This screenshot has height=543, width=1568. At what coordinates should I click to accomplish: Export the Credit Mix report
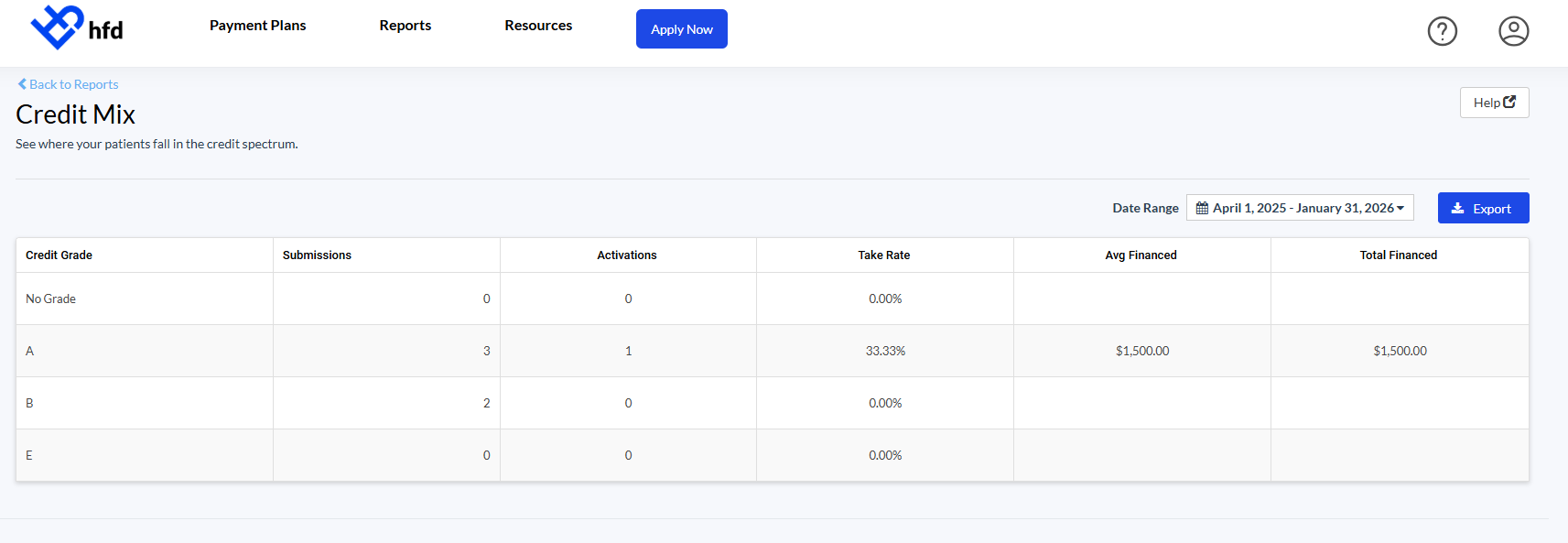pos(1483,209)
